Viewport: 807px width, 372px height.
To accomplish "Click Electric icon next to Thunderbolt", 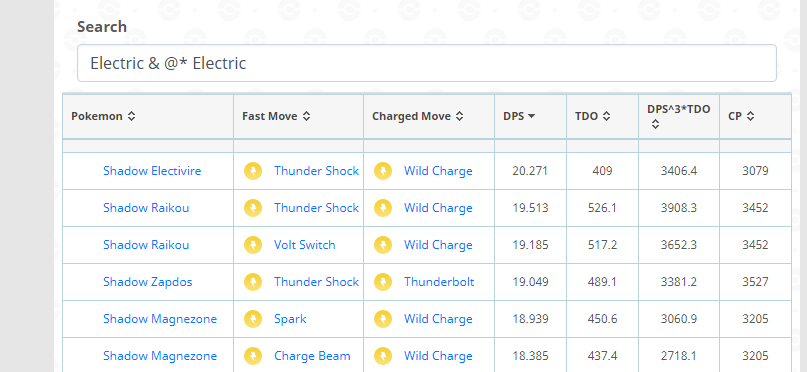I will [383, 282].
